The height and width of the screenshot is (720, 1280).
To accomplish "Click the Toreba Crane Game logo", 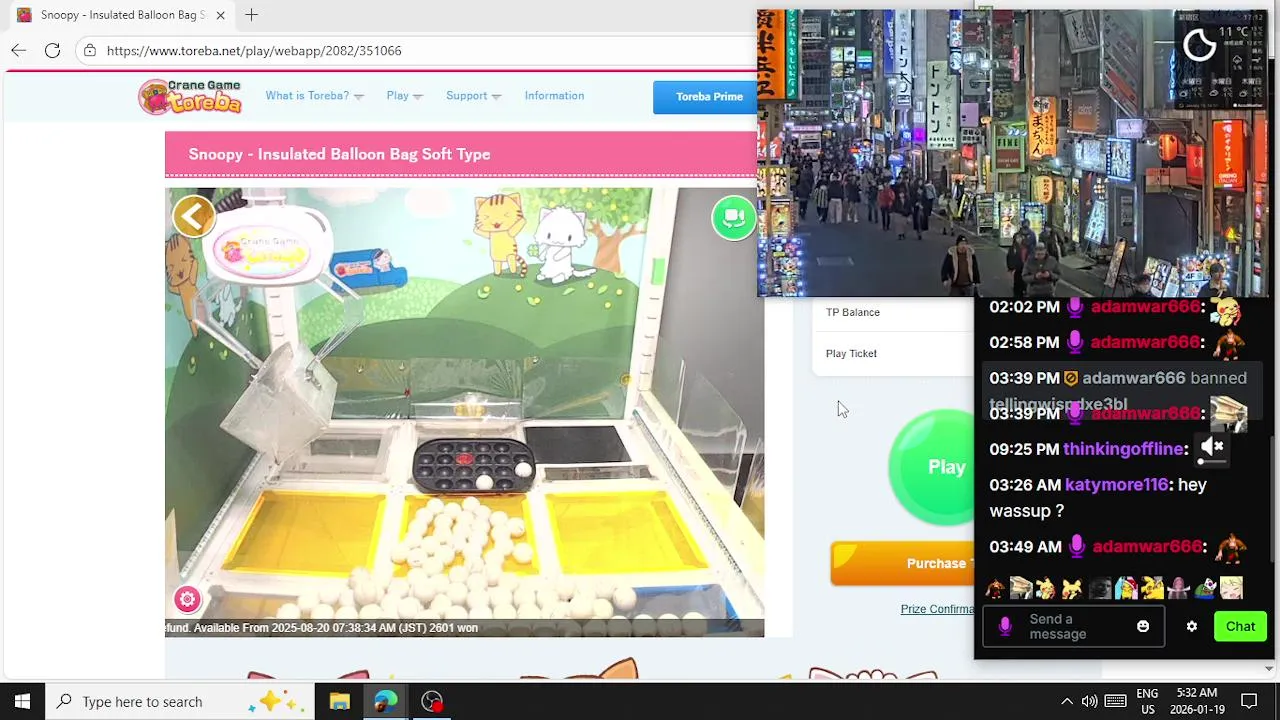I will (x=190, y=97).
